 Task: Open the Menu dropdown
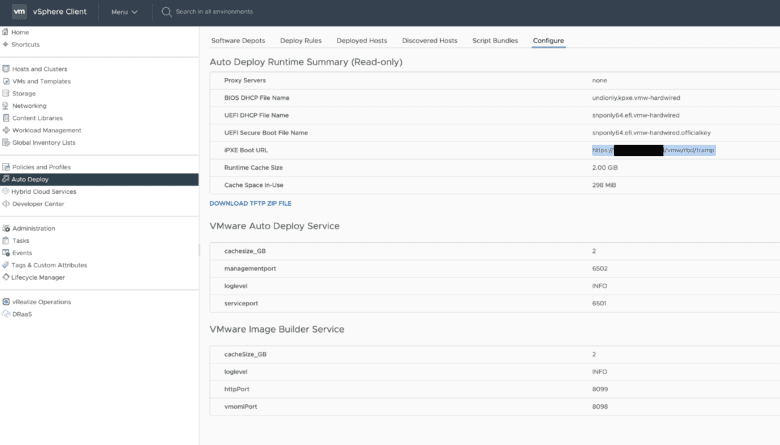pos(124,12)
